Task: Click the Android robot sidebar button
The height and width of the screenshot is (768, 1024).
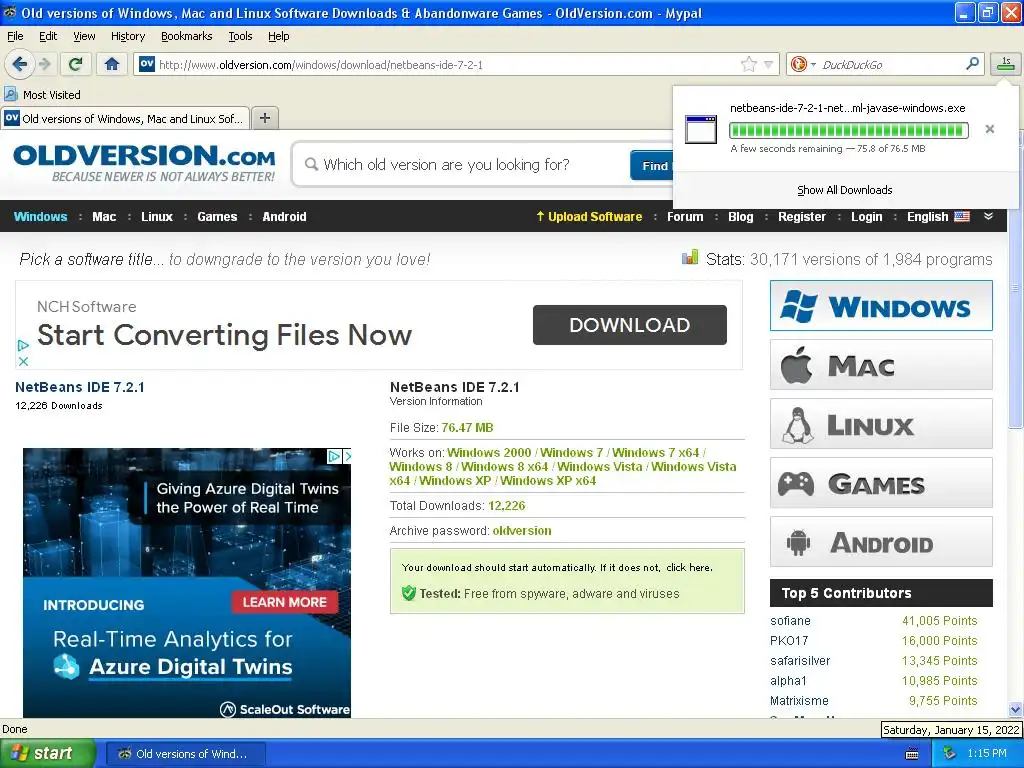Action: (x=881, y=542)
